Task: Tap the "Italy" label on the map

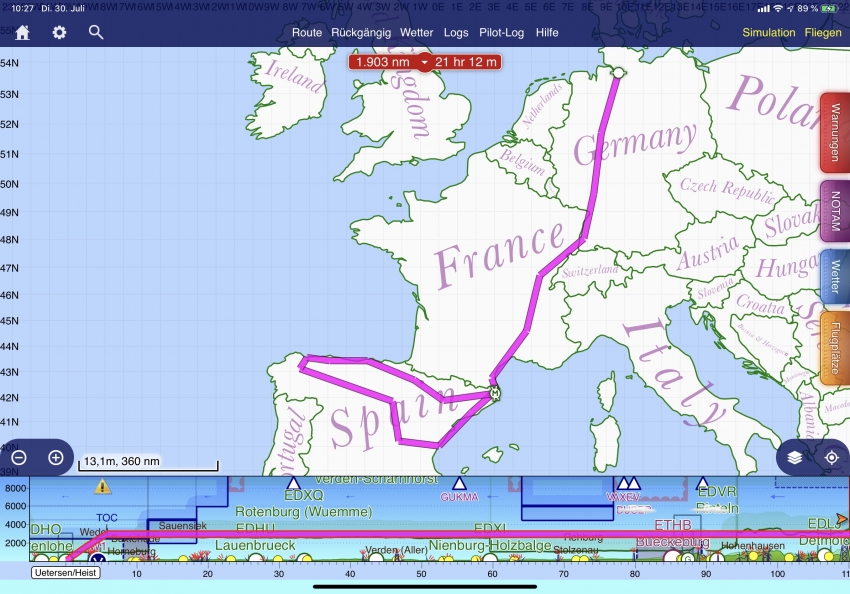Action: pyautogui.click(x=674, y=373)
